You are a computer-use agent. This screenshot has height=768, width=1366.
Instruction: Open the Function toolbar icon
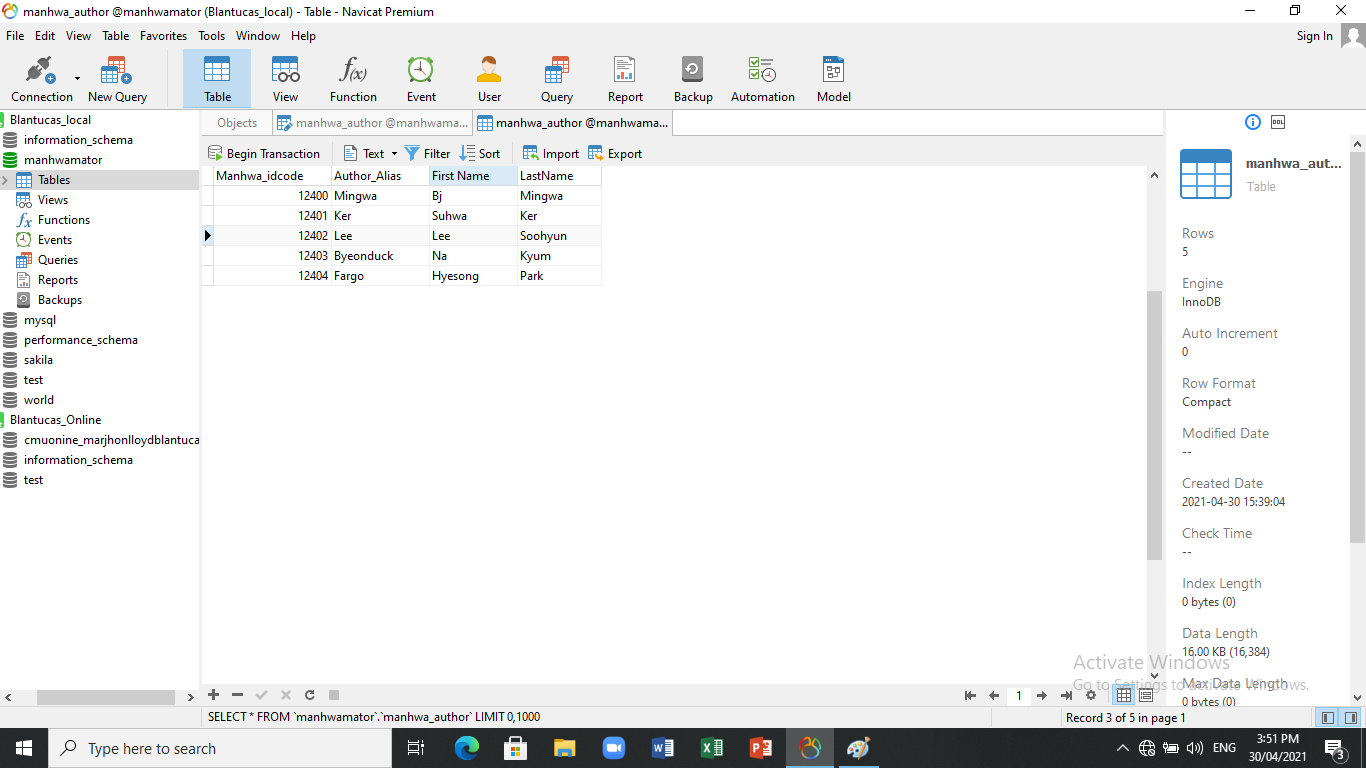353,79
